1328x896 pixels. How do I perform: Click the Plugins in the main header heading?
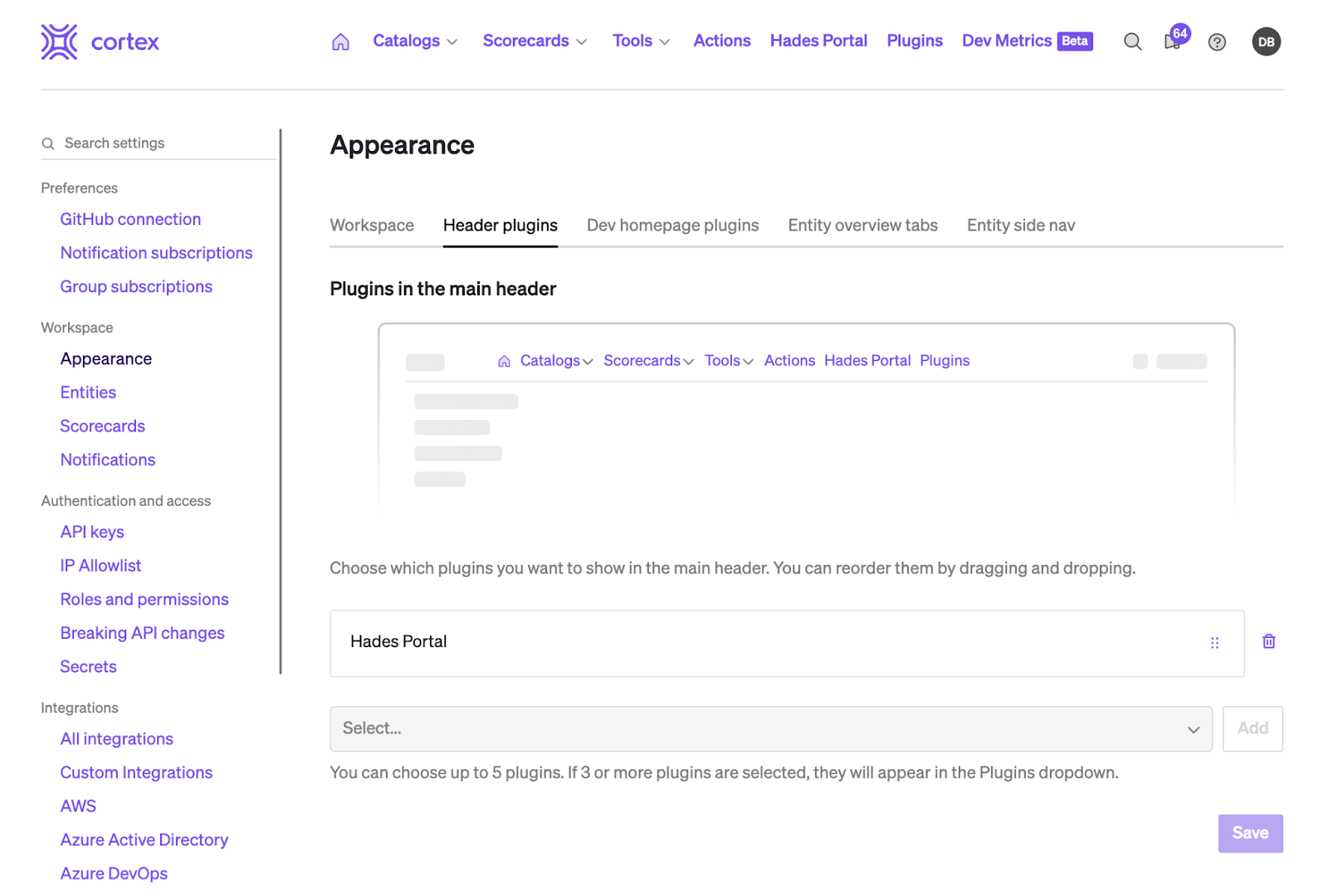443,289
